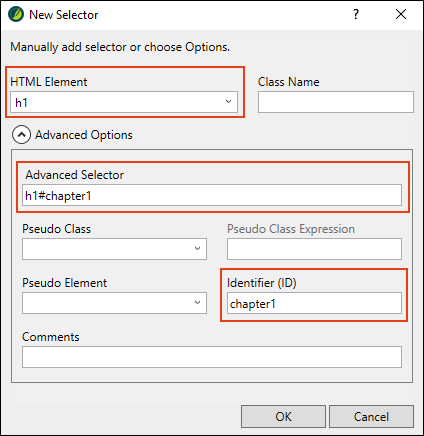Confirm the selector with the OK button
Viewport: 424px width, 436px height.
[283, 417]
